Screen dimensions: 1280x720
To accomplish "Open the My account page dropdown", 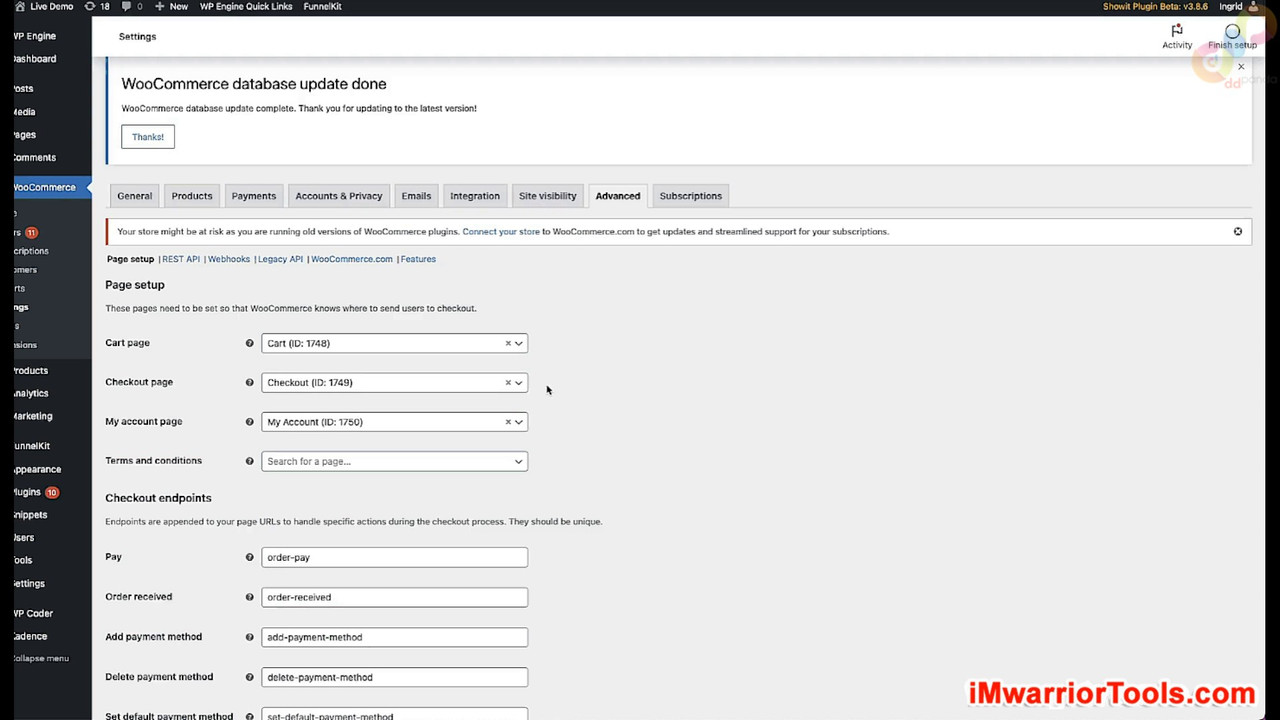I will point(394,422).
